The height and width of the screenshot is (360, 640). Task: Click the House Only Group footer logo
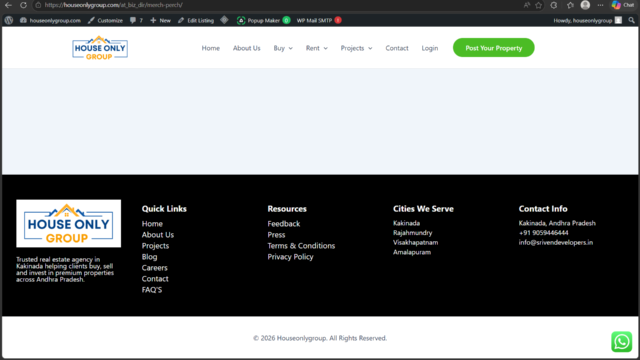(69, 223)
